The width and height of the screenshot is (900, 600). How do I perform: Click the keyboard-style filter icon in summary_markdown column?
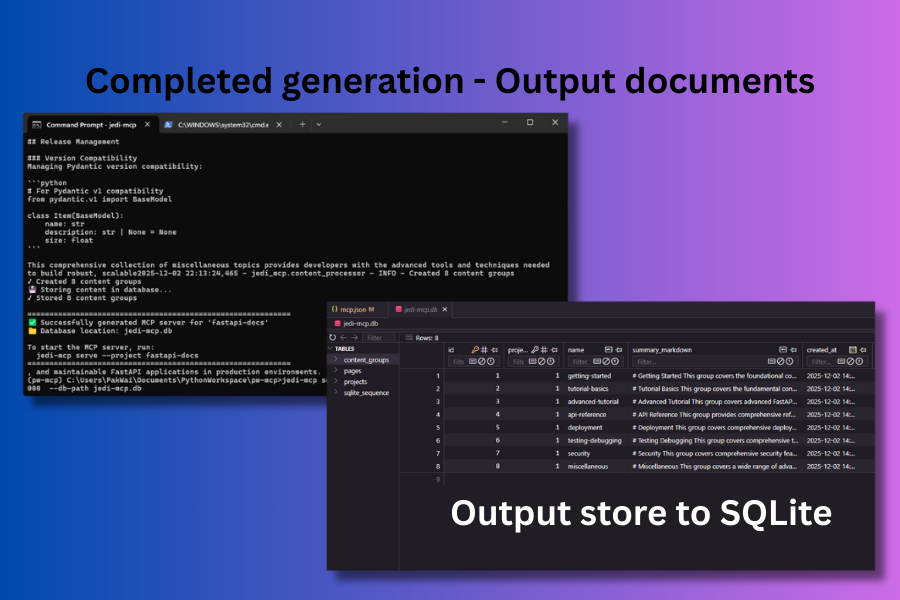[x=771, y=362]
